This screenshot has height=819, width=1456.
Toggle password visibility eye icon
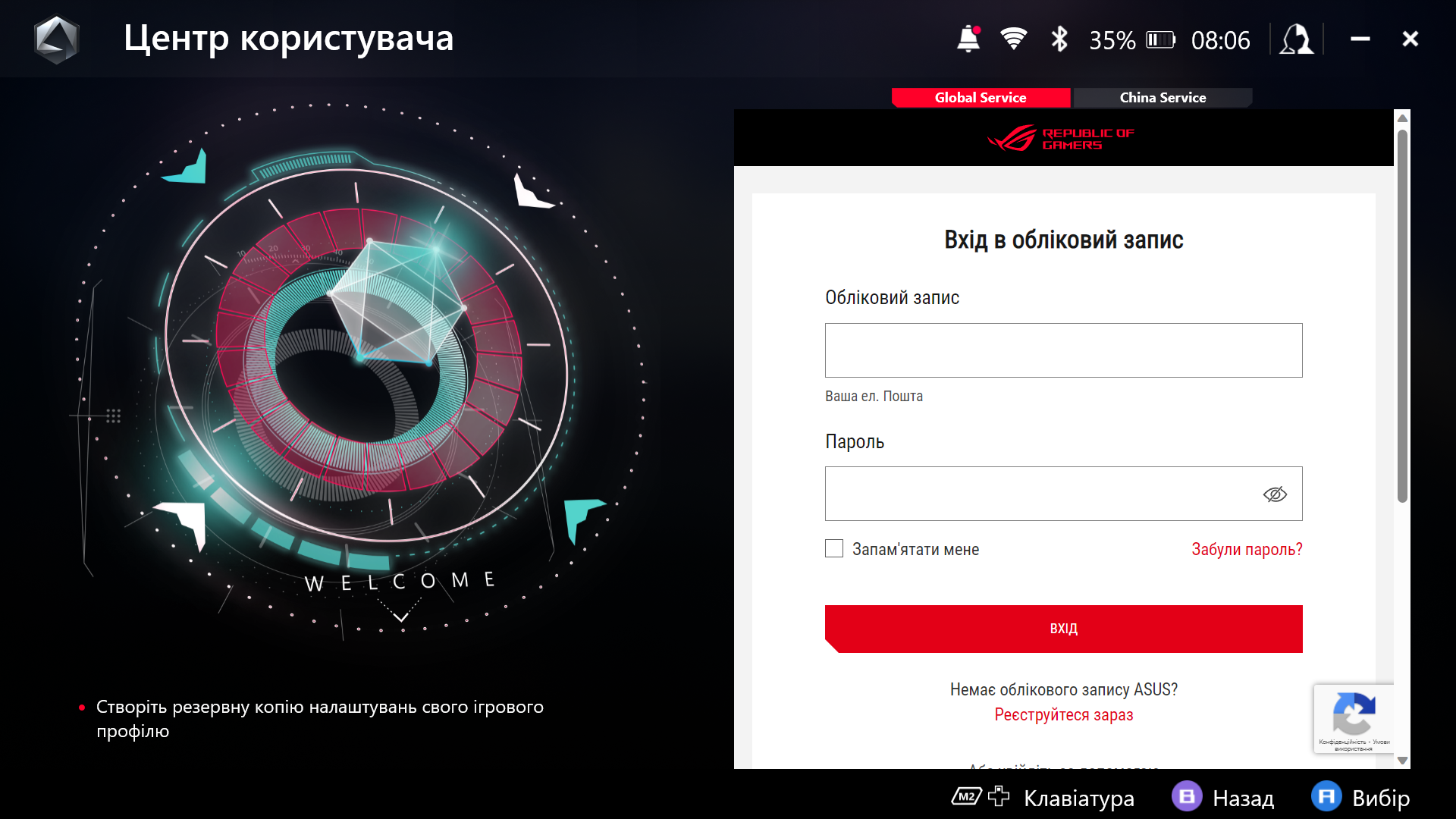point(1275,494)
